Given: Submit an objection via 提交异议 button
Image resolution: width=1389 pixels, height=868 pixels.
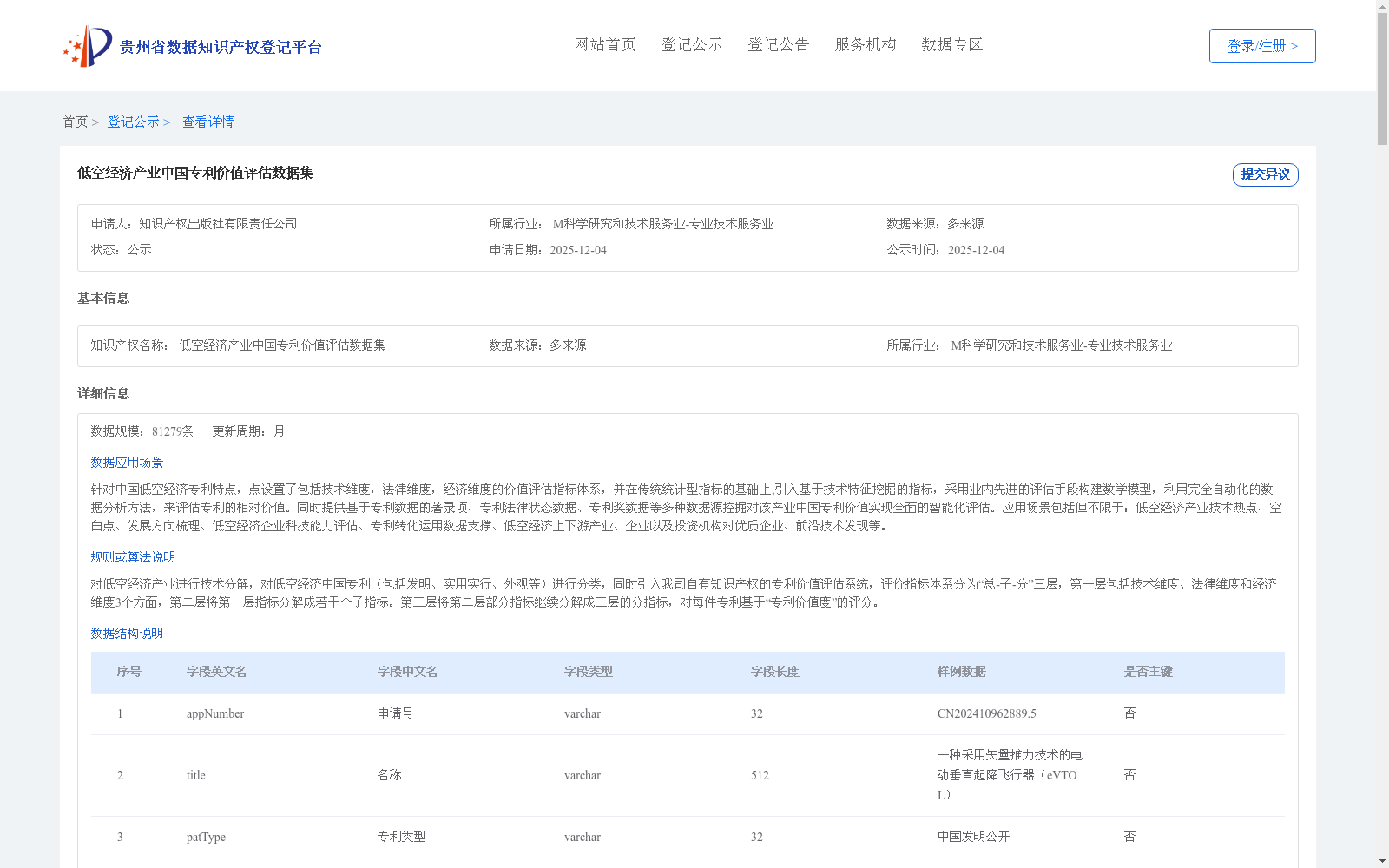Looking at the screenshot, I should [1266, 174].
